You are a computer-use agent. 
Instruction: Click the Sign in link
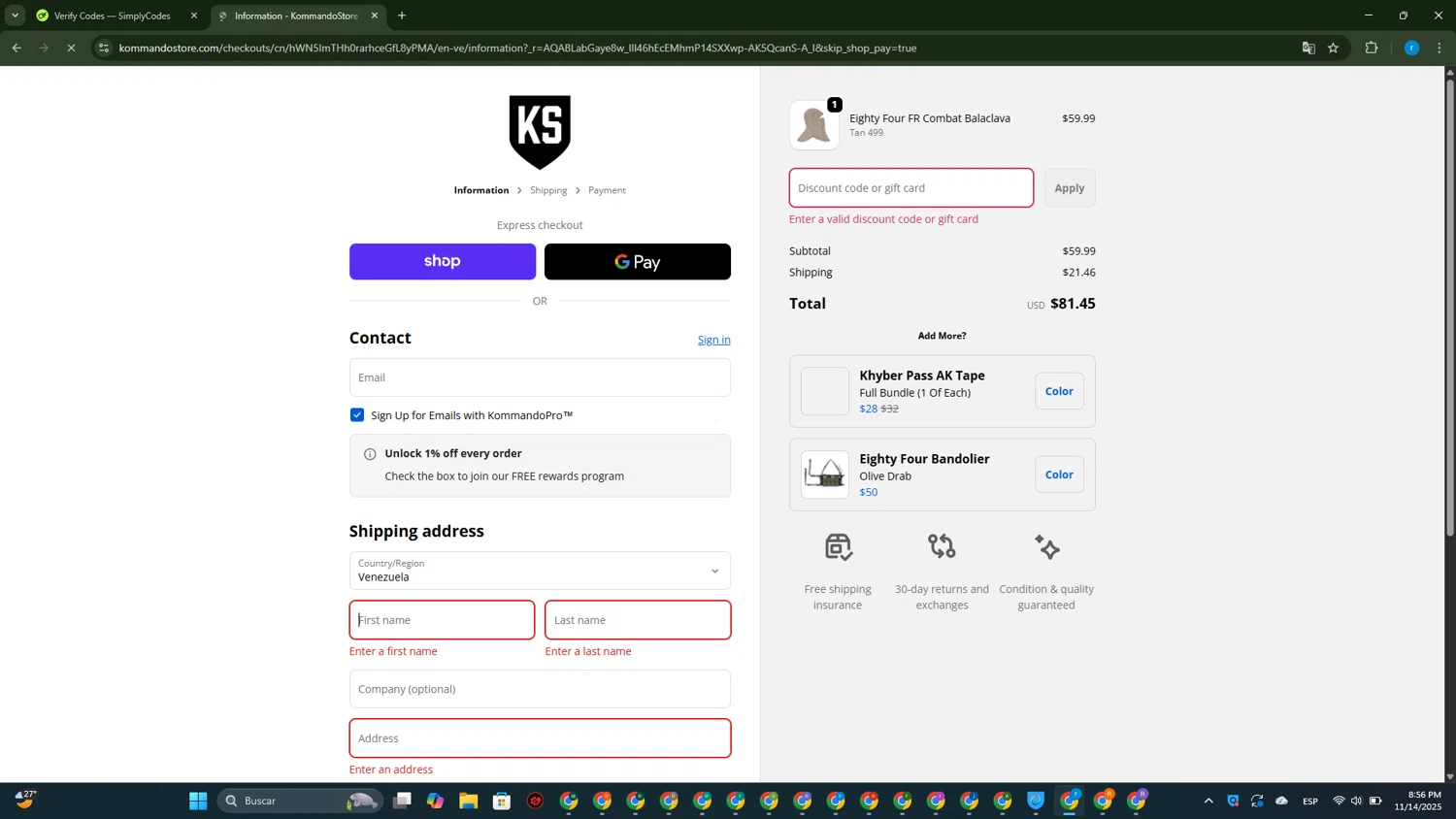714,340
